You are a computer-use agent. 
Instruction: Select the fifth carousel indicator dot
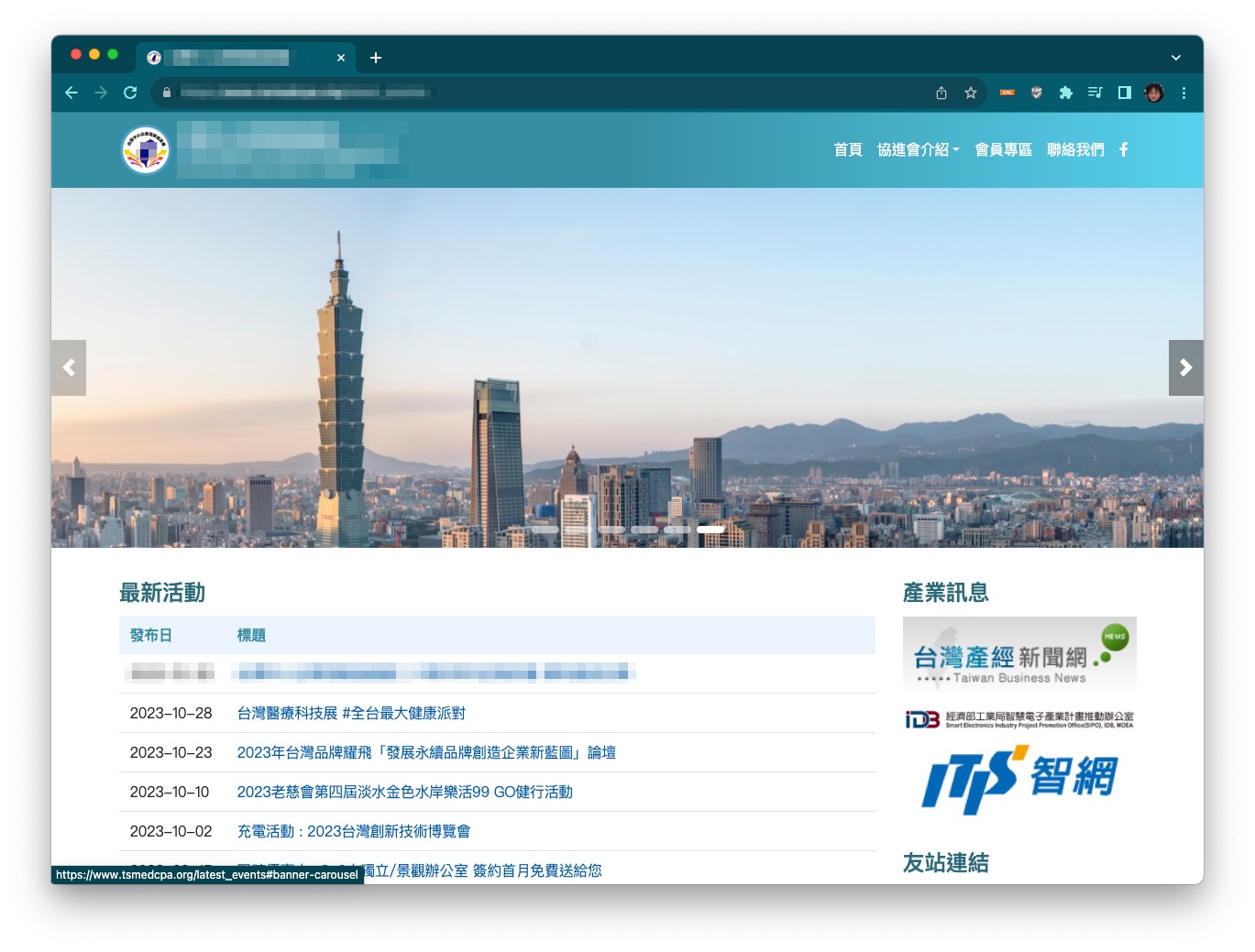pyautogui.click(x=678, y=529)
